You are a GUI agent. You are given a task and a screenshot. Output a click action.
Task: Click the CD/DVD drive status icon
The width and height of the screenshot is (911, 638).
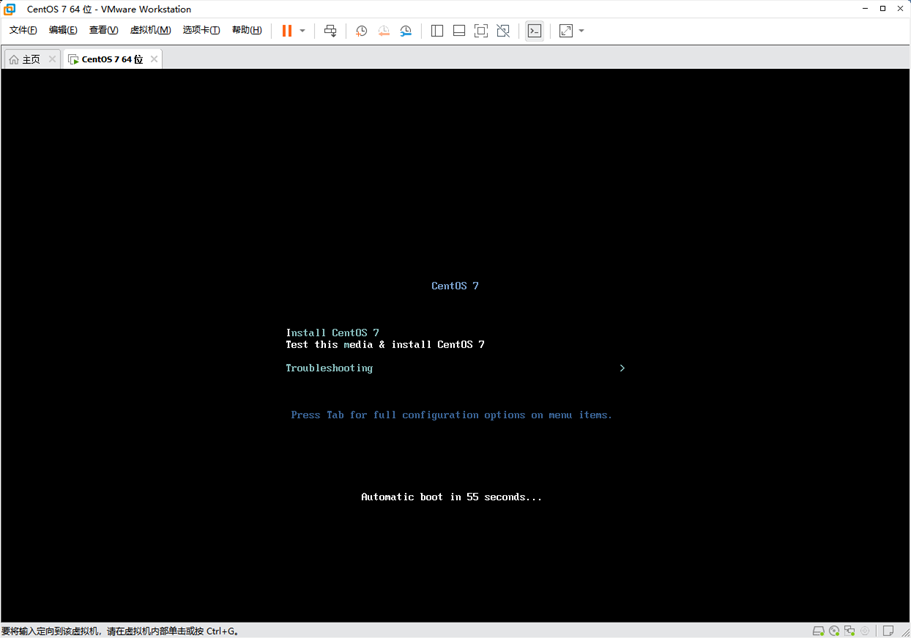(834, 631)
